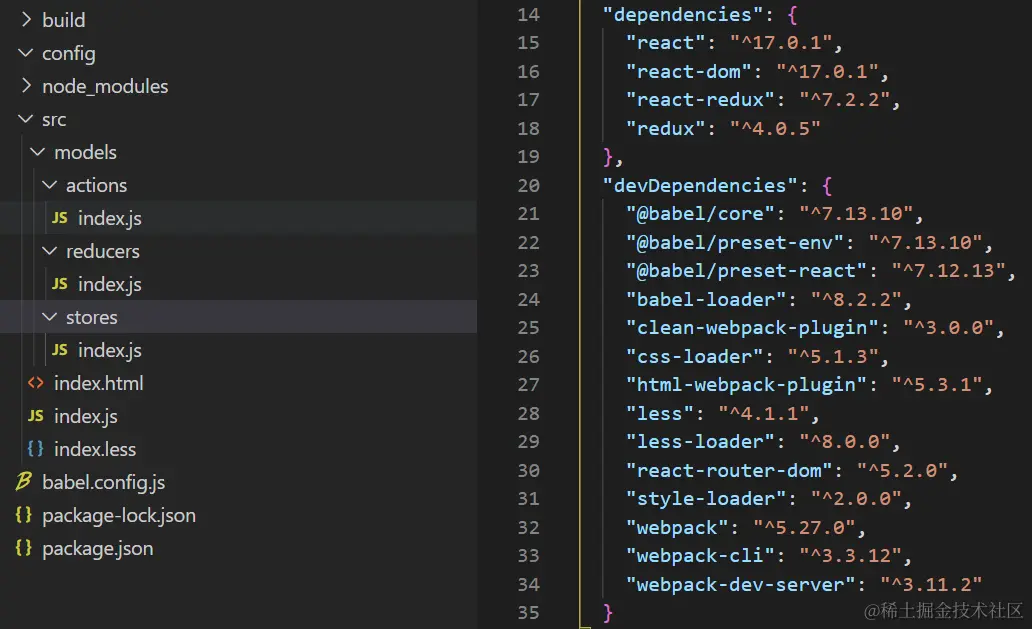
Task: Collapse the reducers folder chevron
Action: 49,251
